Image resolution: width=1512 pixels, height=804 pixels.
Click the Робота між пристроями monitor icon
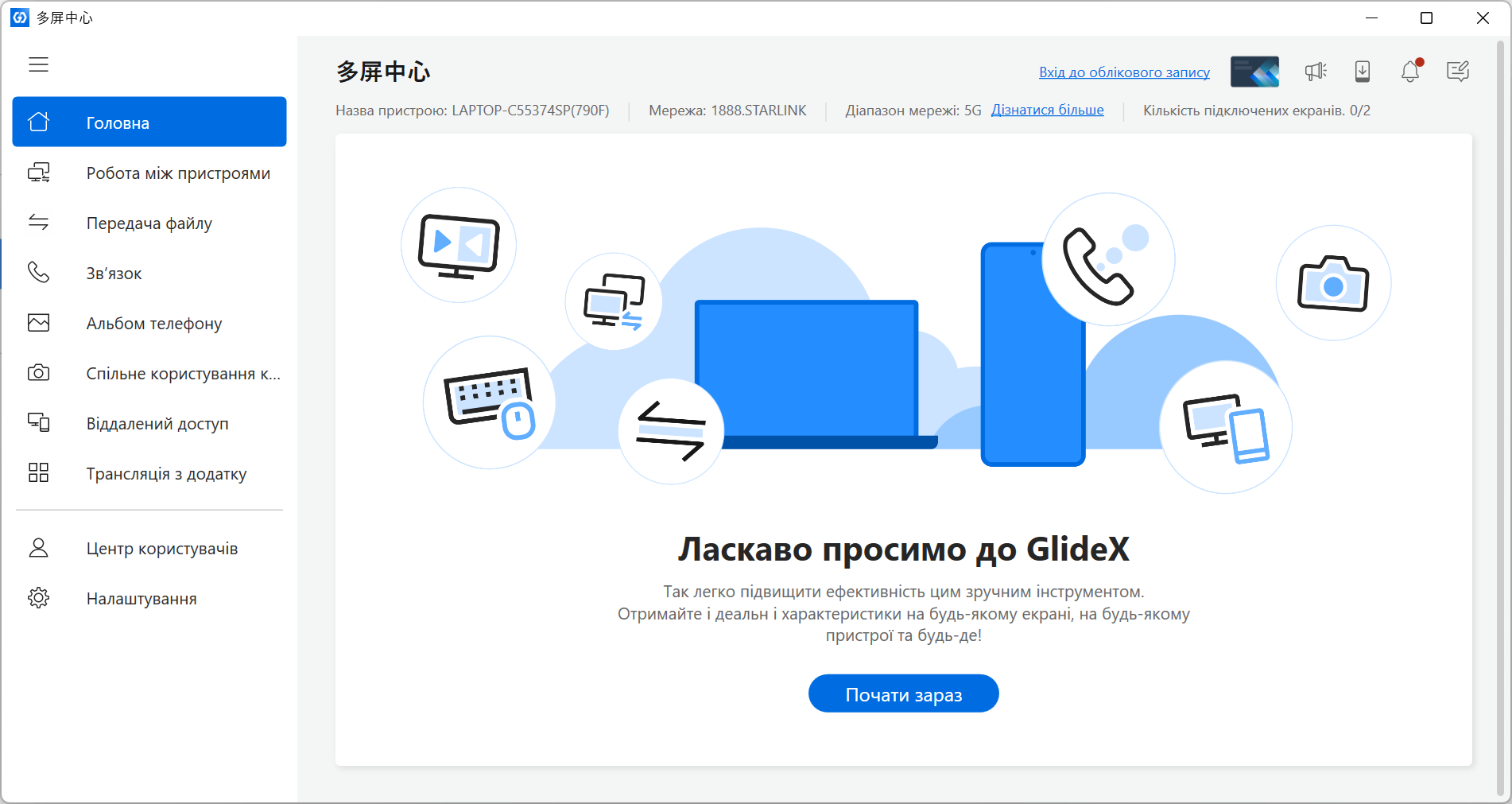click(38, 173)
